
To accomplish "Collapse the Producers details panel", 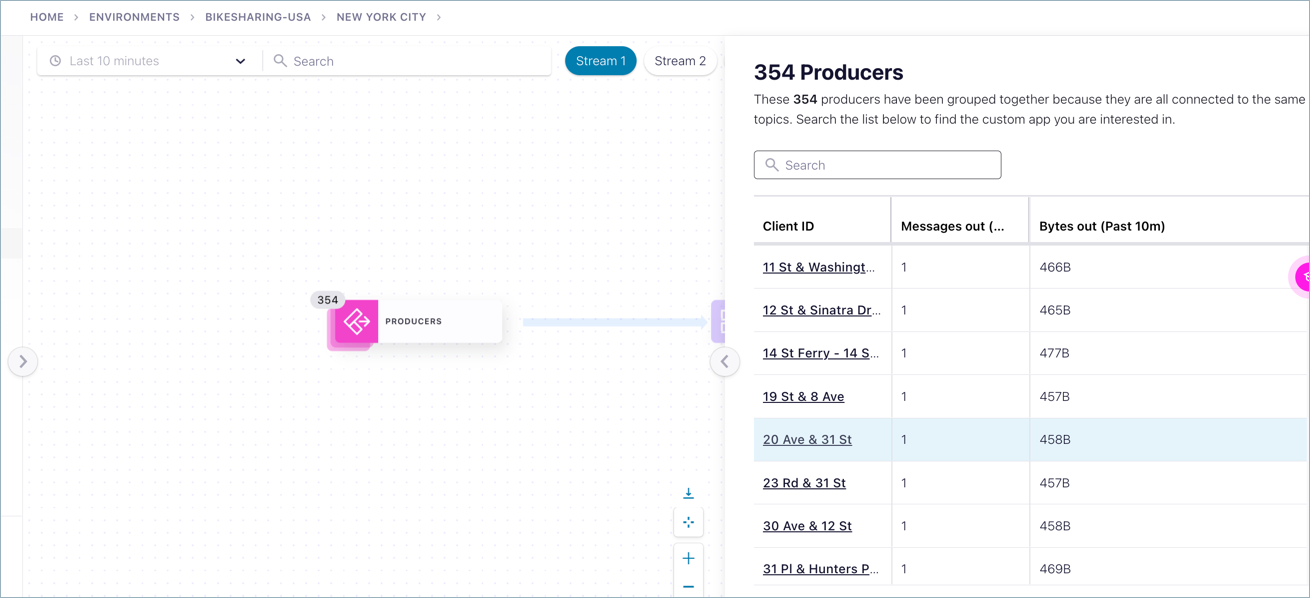I will 725,361.
